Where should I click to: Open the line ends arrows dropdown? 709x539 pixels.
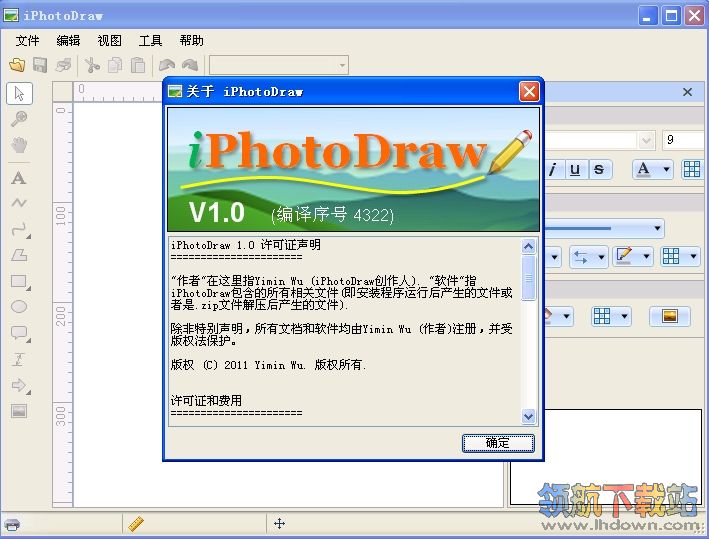pos(588,257)
